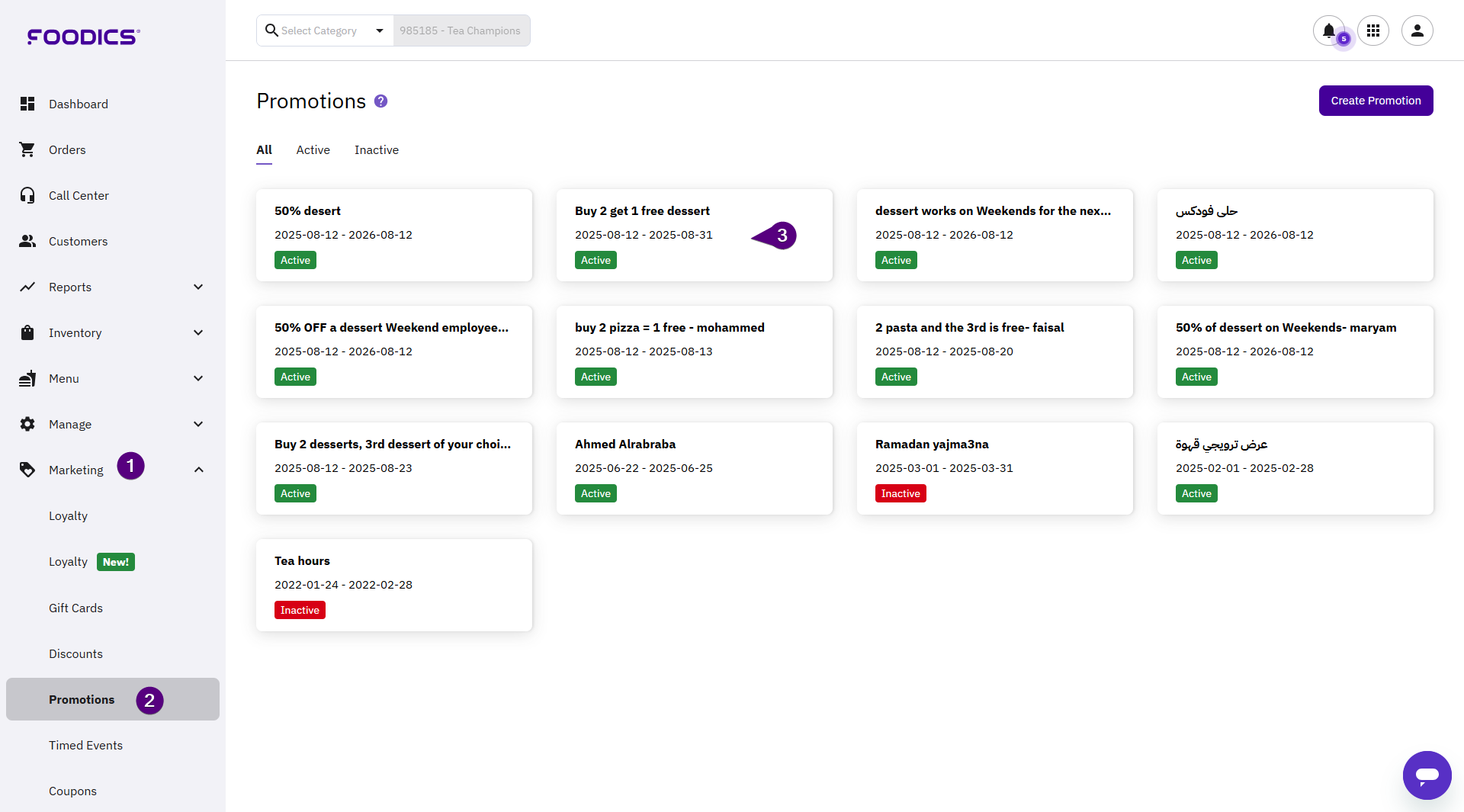Click the Orders cart icon

tap(27, 149)
